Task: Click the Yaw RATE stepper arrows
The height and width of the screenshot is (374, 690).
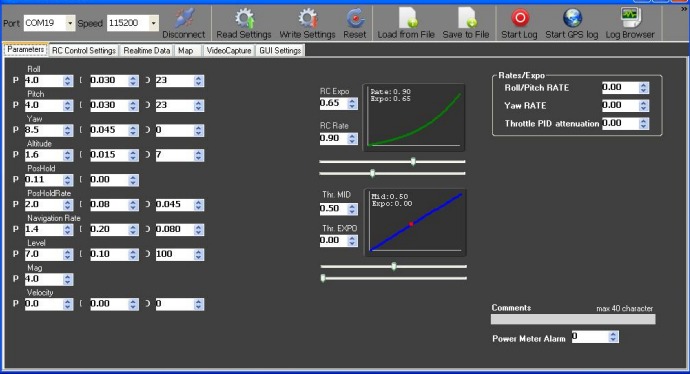Action: [x=643, y=106]
